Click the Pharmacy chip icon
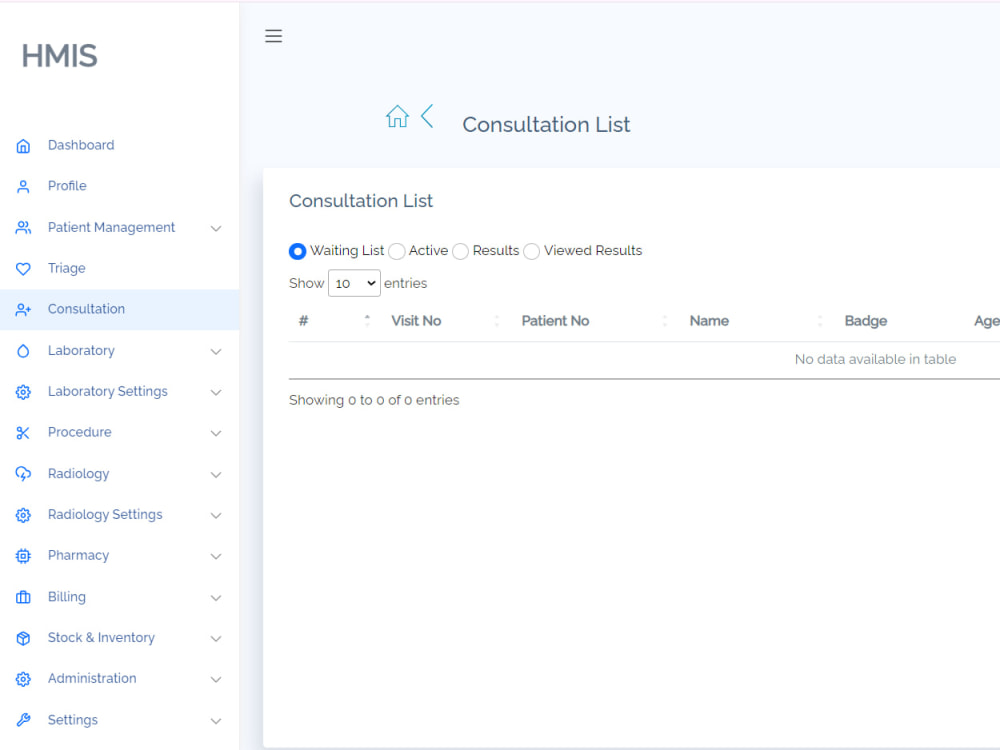The width and height of the screenshot is (1000, 750). pyautogui.click(x=23, y=556)
